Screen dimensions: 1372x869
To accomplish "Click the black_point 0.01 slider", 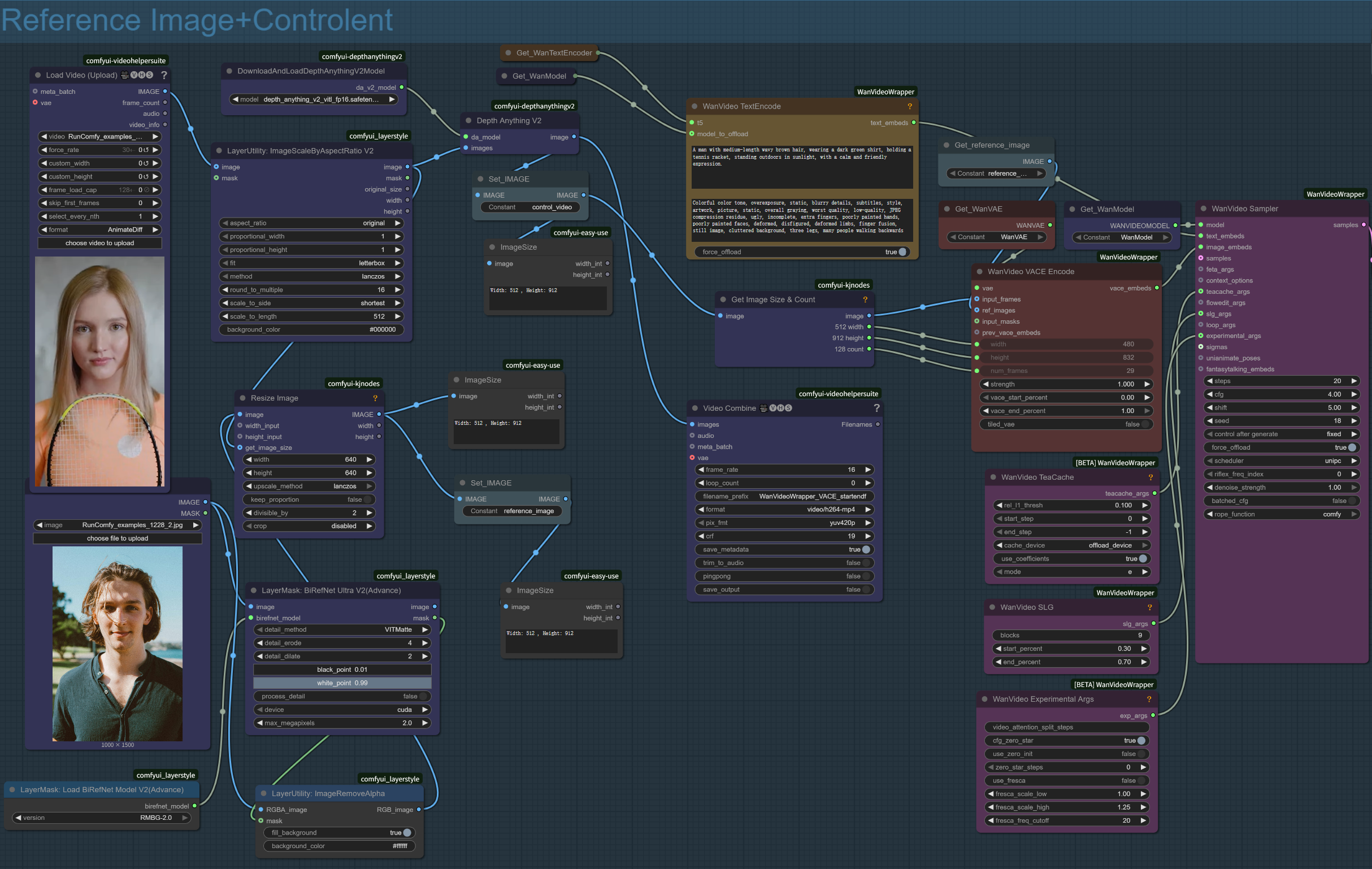I will tap(342, 670).
